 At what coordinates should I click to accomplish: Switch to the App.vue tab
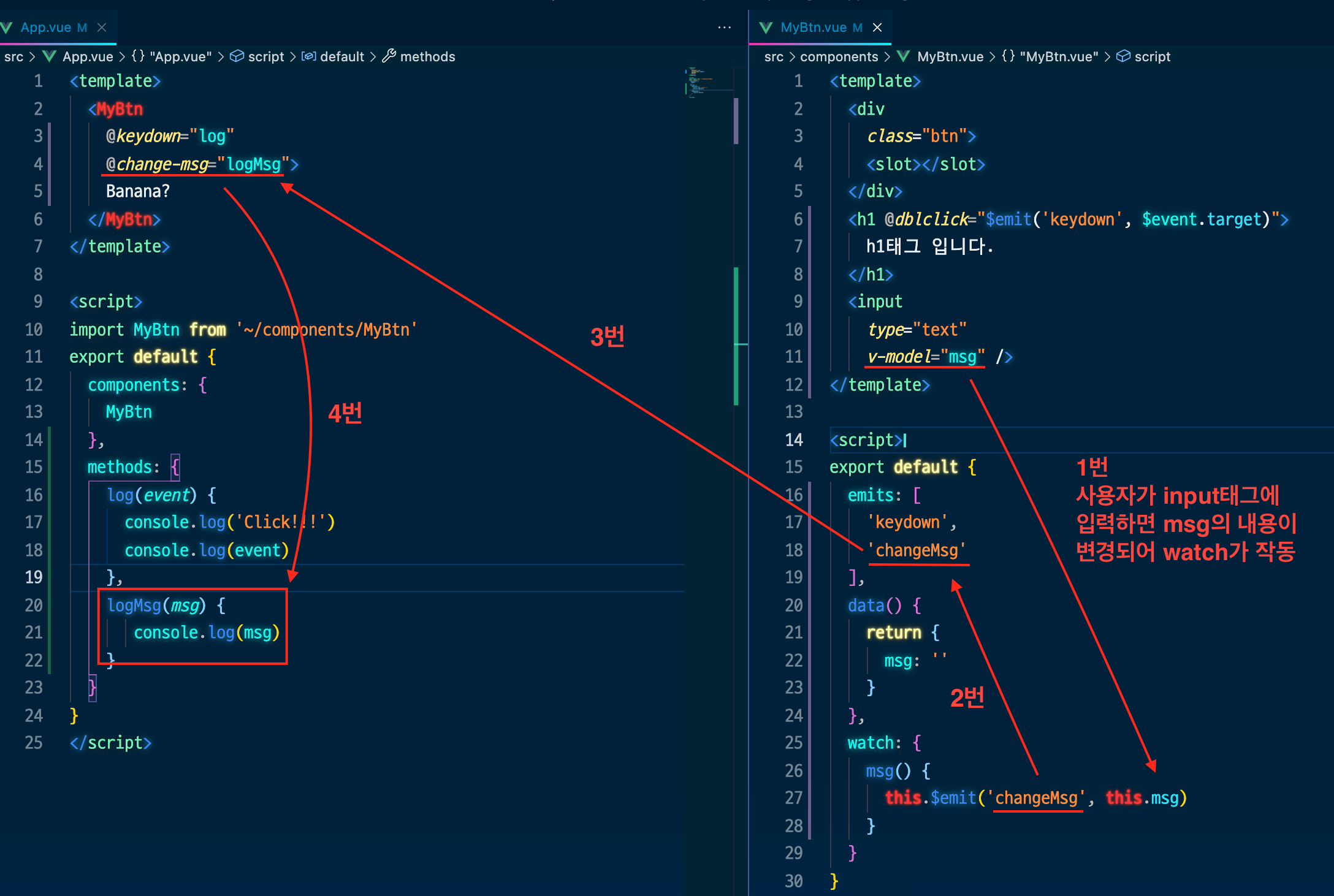click(x=46, y=28)
